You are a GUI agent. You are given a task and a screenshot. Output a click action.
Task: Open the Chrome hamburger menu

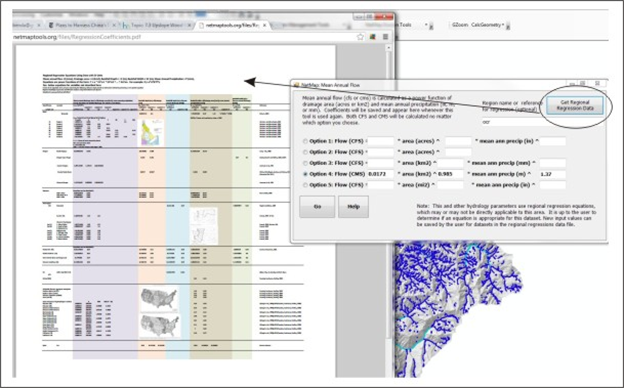(x=385, y=37)
